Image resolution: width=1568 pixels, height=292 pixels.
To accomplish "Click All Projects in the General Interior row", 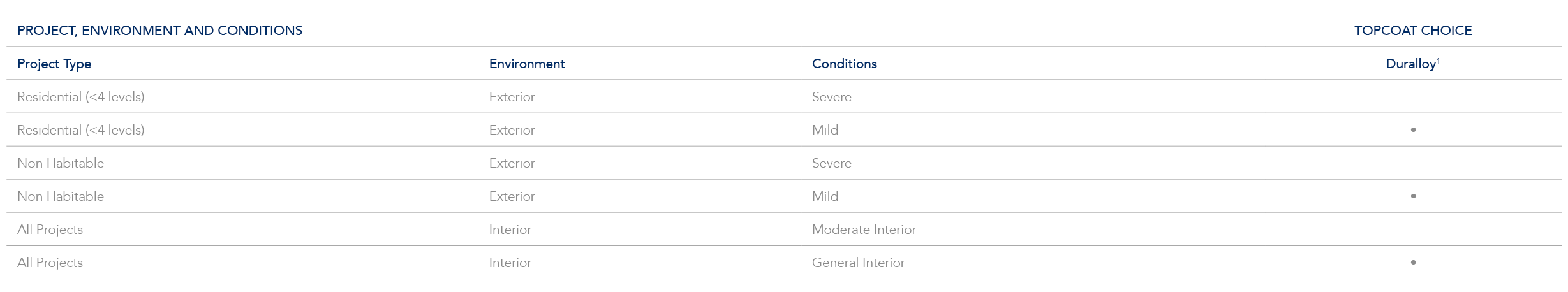I will (50, 263).
